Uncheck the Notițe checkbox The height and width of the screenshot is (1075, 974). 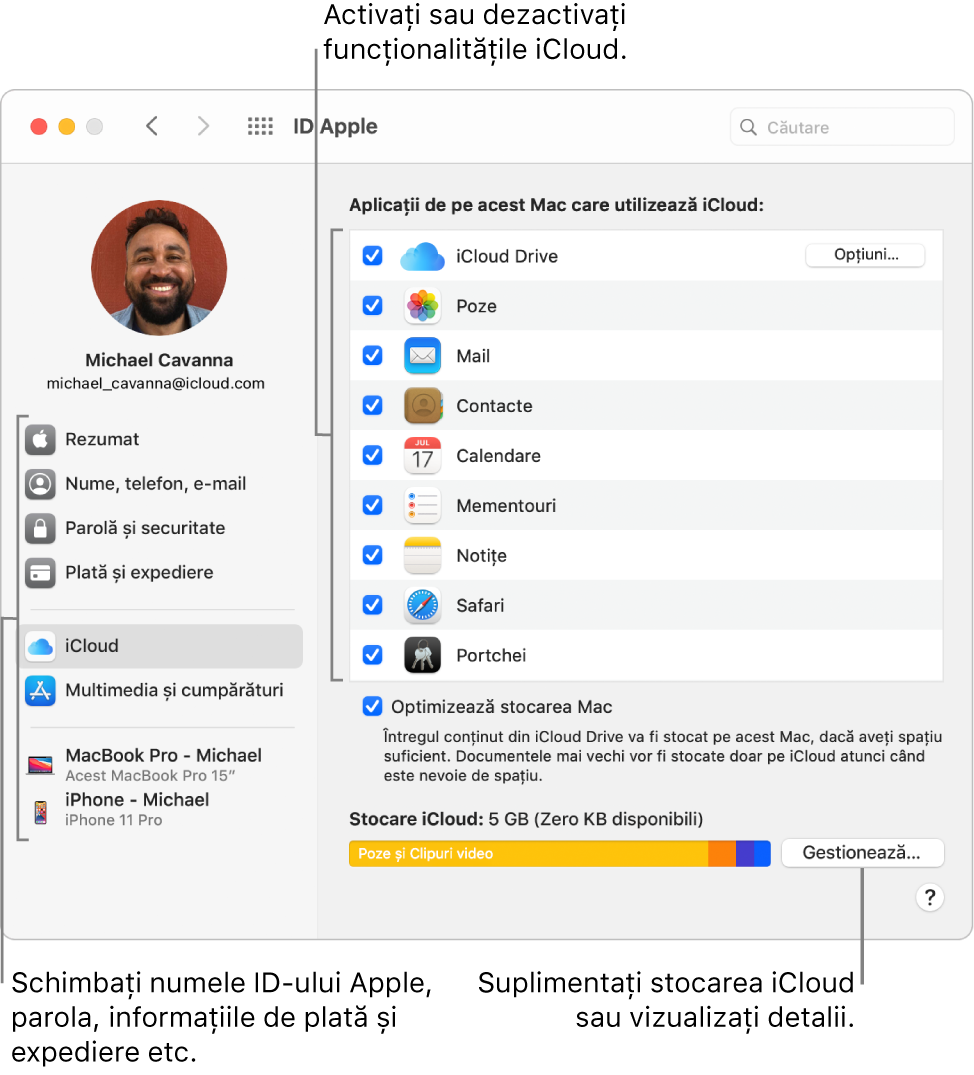373,555
